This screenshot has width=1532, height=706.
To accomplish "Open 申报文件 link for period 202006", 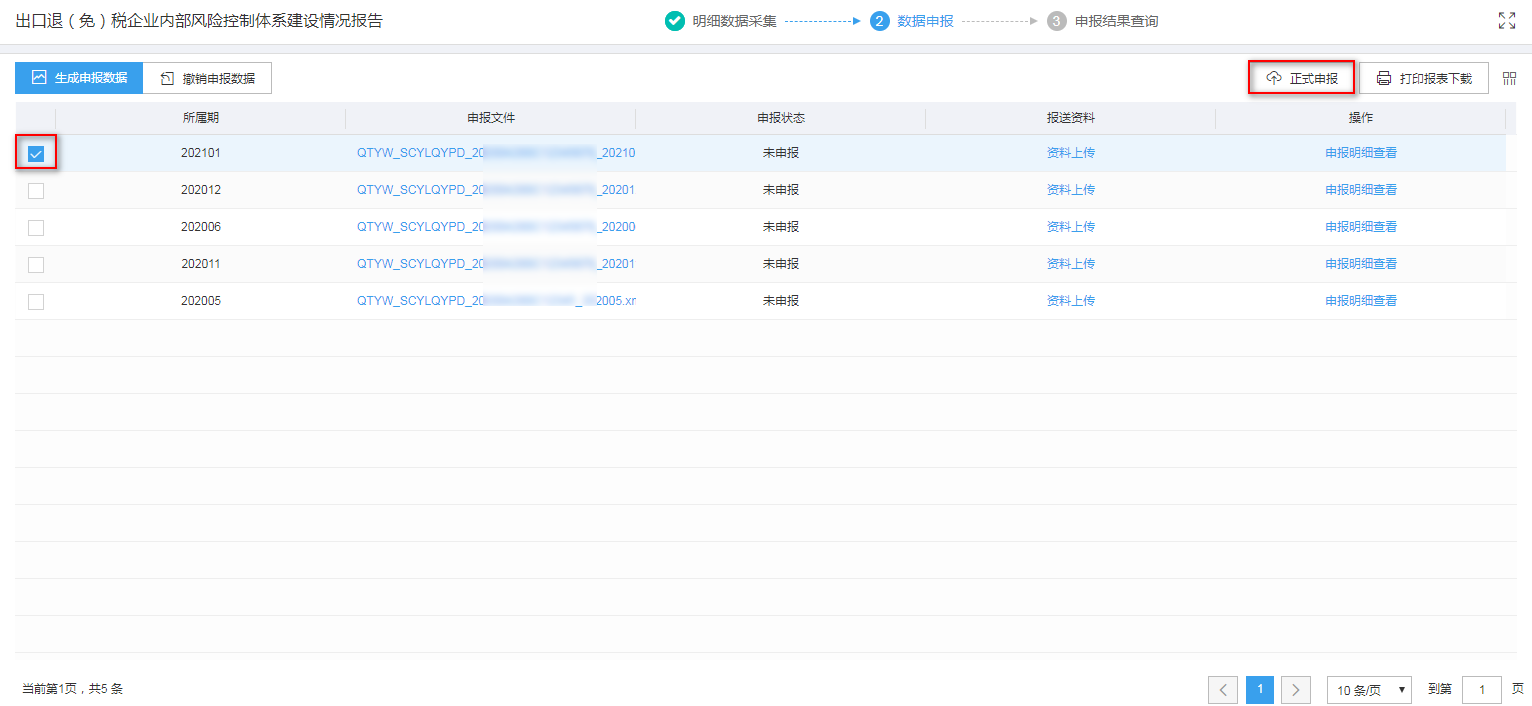I will coord(496,227).
